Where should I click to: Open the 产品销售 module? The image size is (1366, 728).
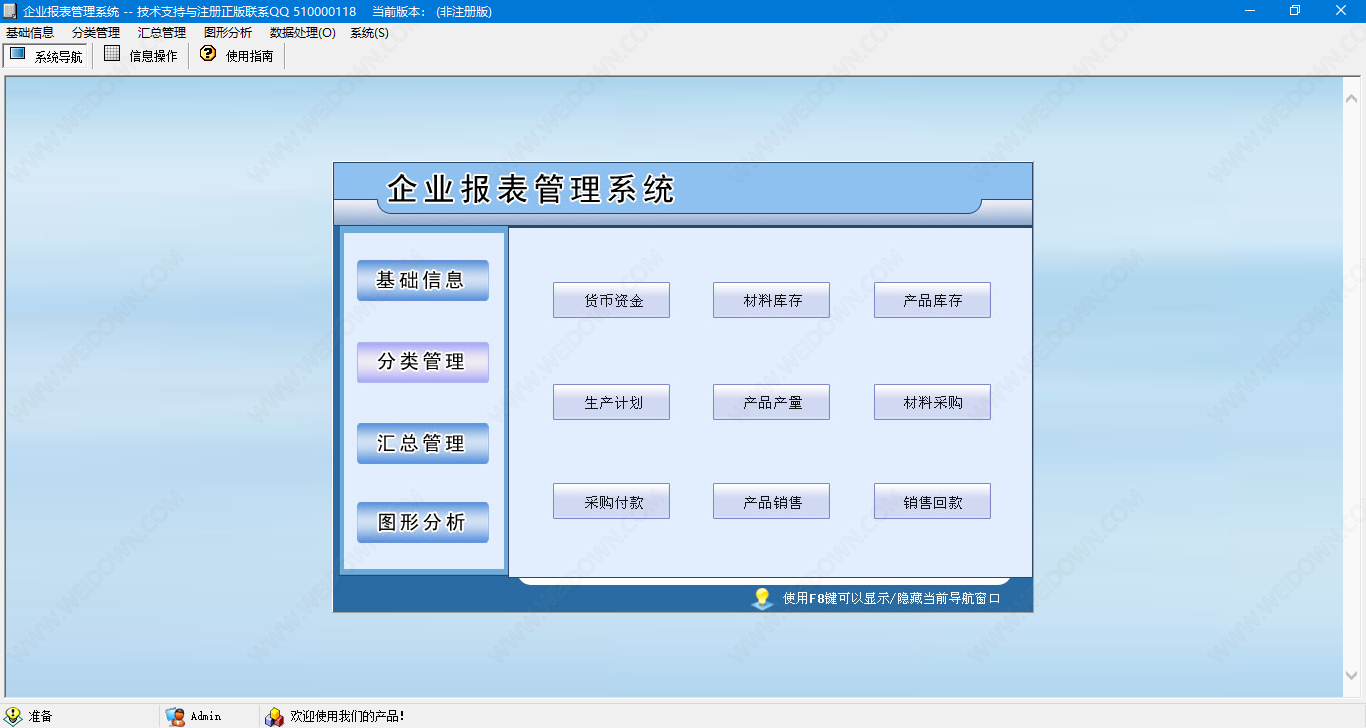(771, 502)
